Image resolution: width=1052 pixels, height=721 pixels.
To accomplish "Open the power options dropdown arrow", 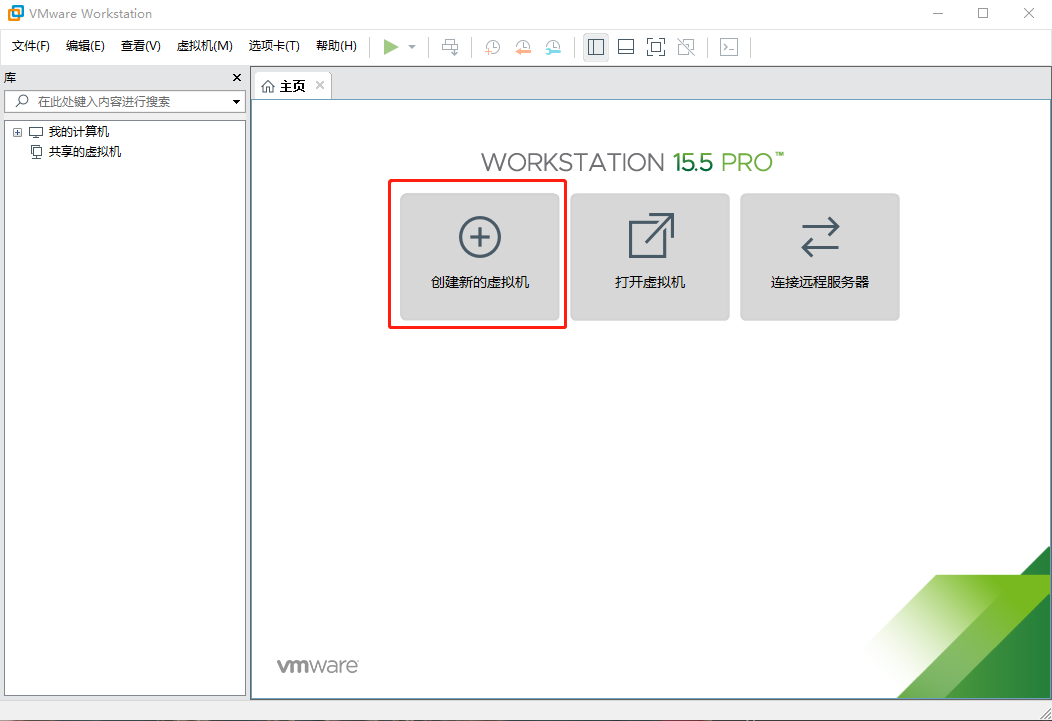I will coord(412,47).
